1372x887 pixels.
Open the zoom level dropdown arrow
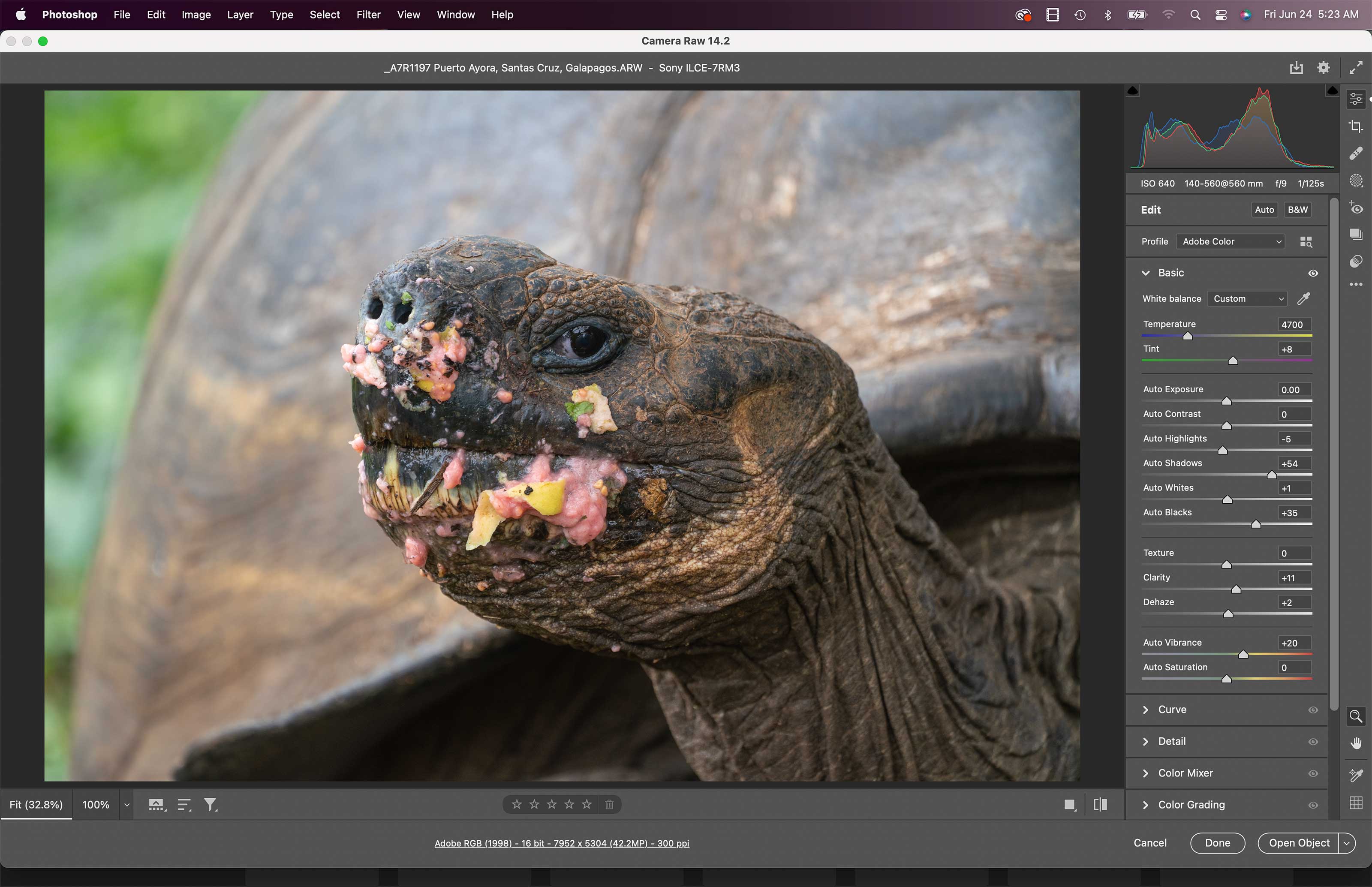tap(127, 805)
